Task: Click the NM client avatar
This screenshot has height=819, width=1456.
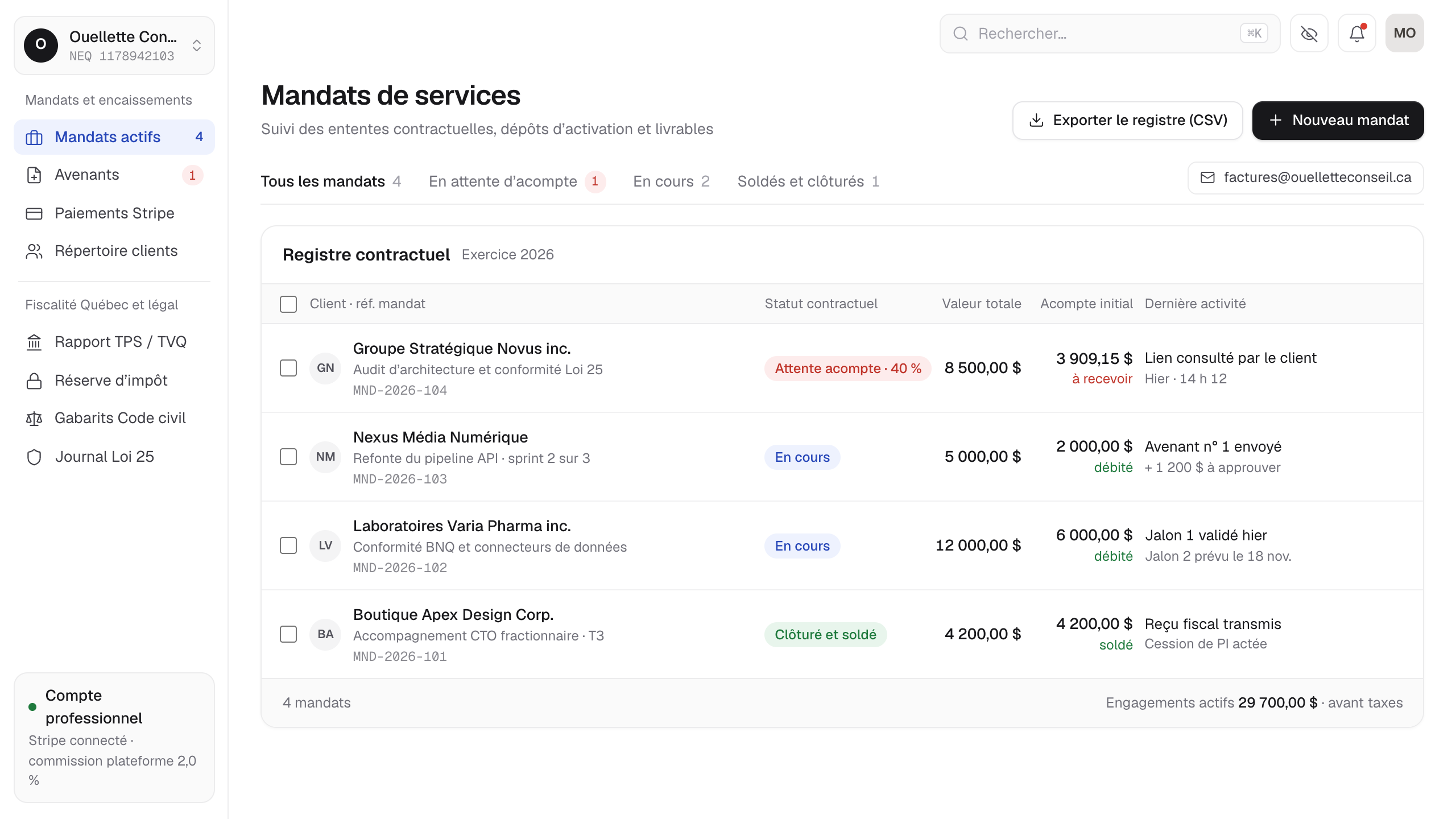Action: click(x=325, y=457)
